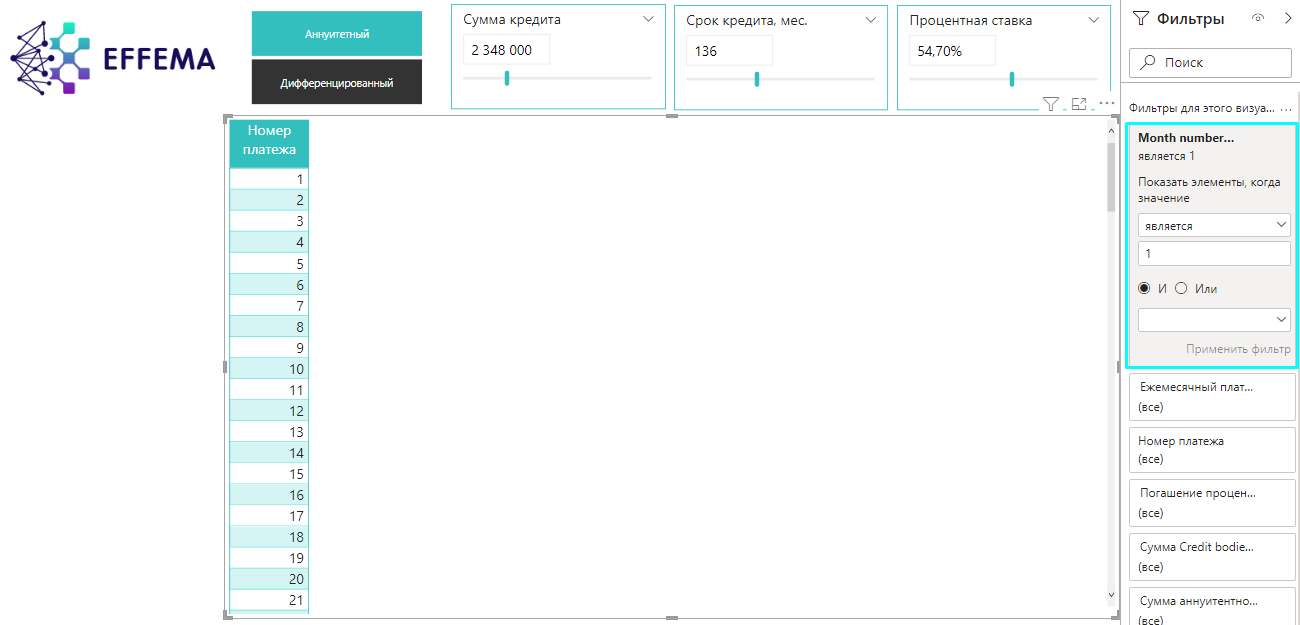The height and width of the screenshot is (625, 1300).
Task: Click the magnifier icon in the Поиск box
Action: point(1149,62)
